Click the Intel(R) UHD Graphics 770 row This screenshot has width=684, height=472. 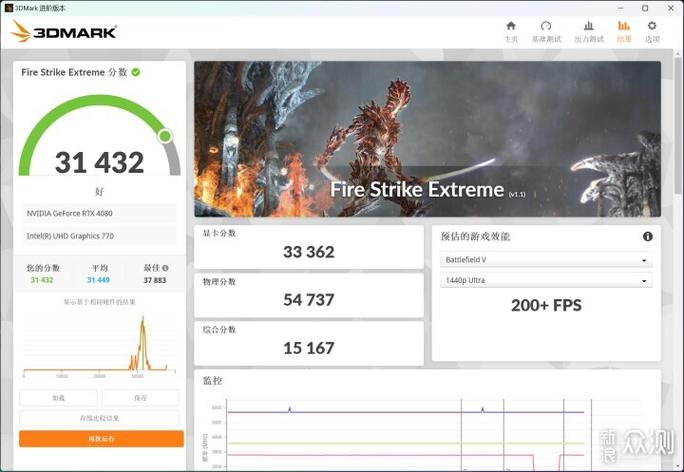pos(99,236)
